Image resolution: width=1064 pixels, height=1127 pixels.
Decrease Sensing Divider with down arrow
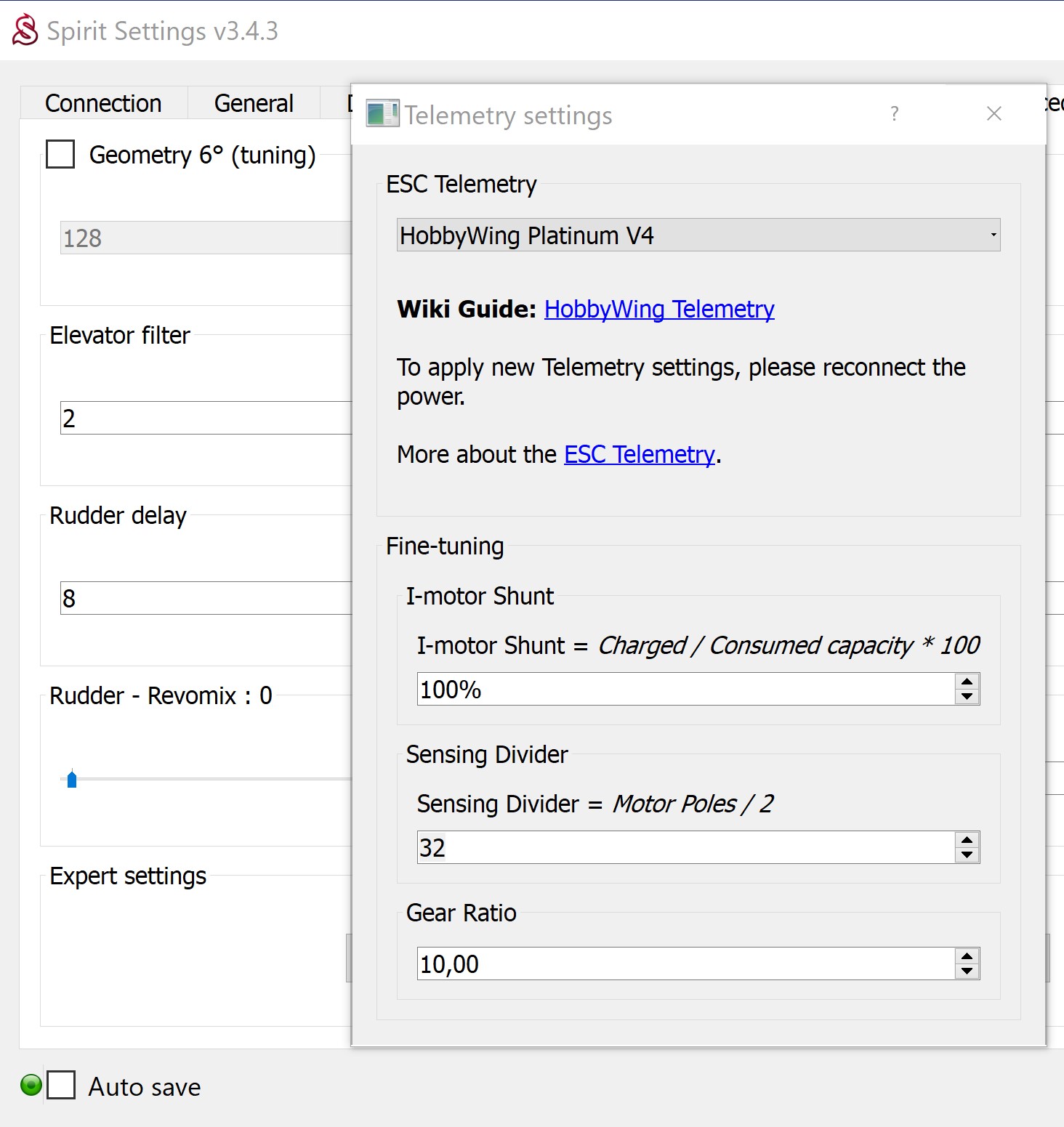pos(967,855)
